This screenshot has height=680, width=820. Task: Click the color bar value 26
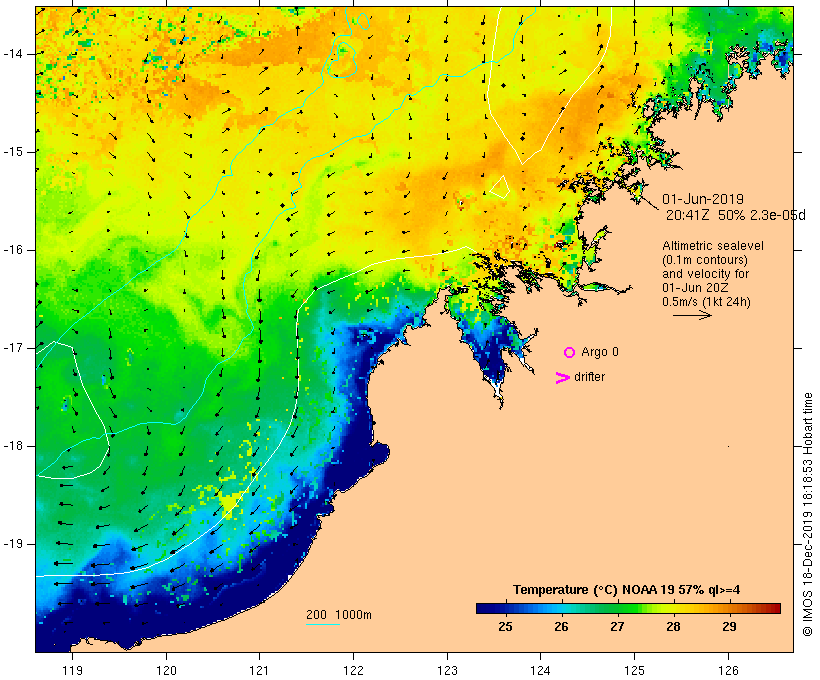click(x=561, y=627)
